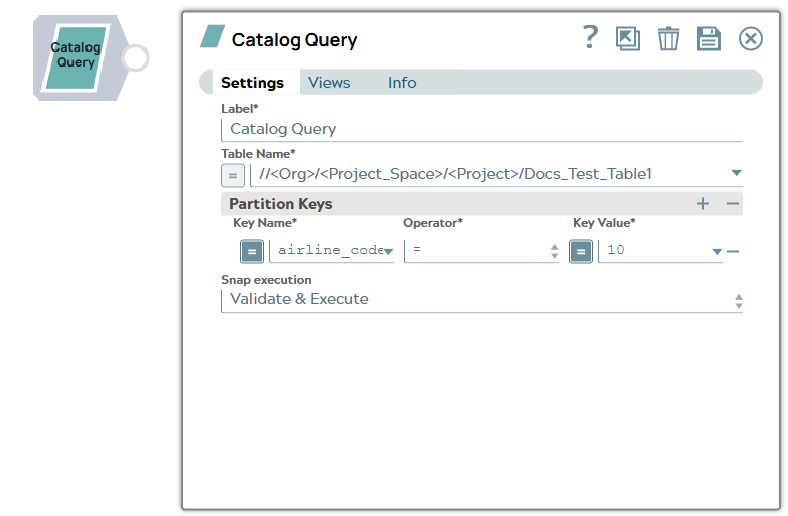Toggle expression button for Key Value
788x516 pixels.
click(581, 251)
